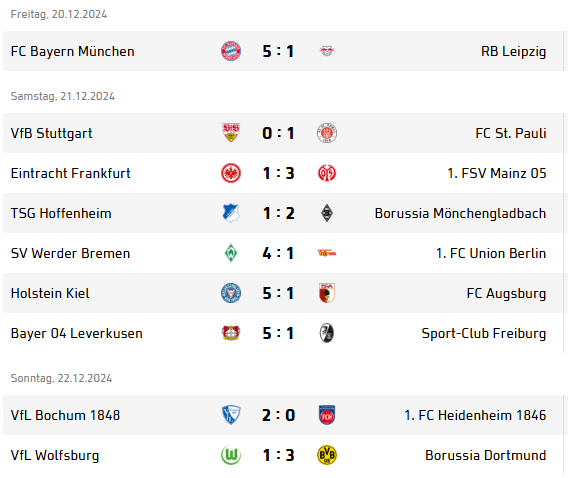Click the Werder Bremen green diamond logo
568x478 pixels.
click(x=231, y=253)
